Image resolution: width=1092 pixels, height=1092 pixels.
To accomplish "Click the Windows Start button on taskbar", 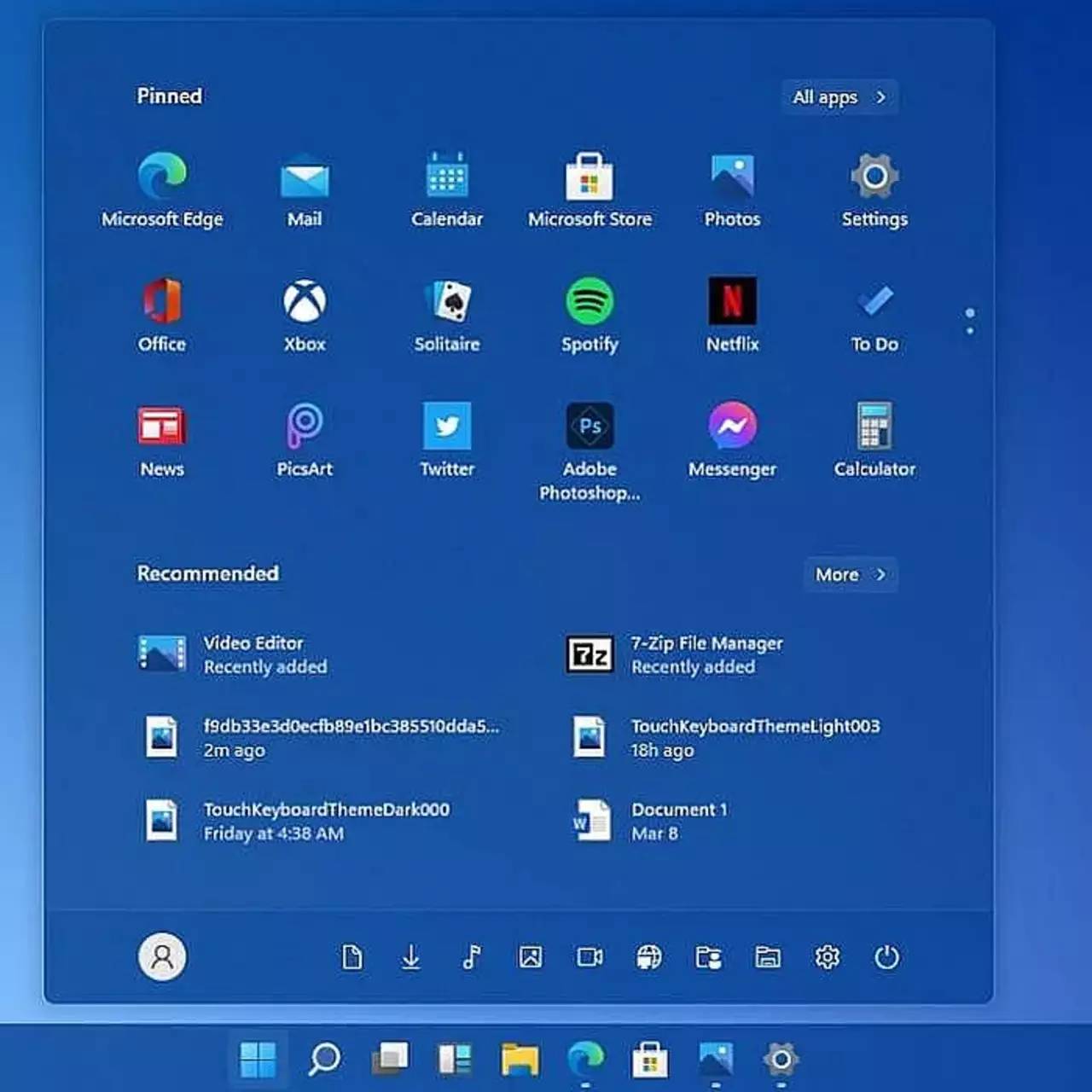I will [258, 1060].
